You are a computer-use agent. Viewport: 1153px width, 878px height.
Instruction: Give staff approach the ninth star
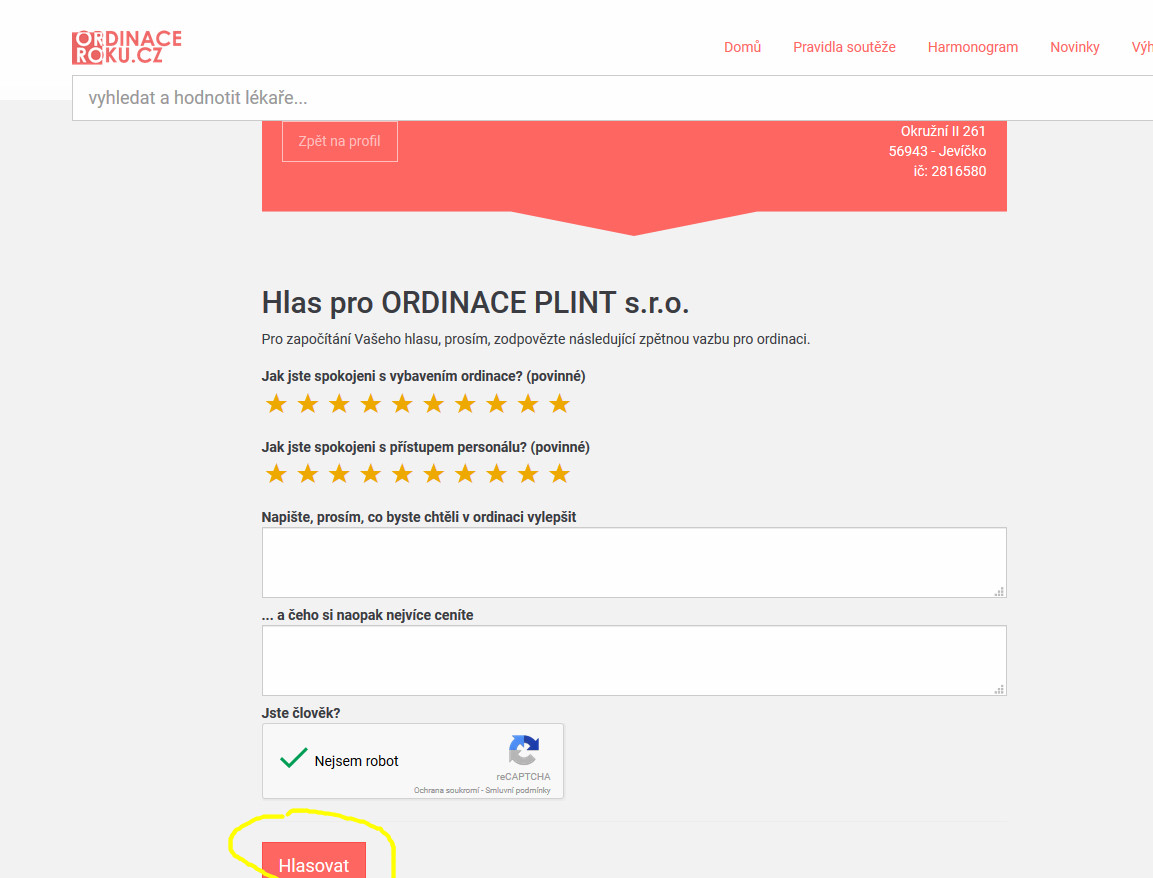pyautogui.click(x=528, y=474)
